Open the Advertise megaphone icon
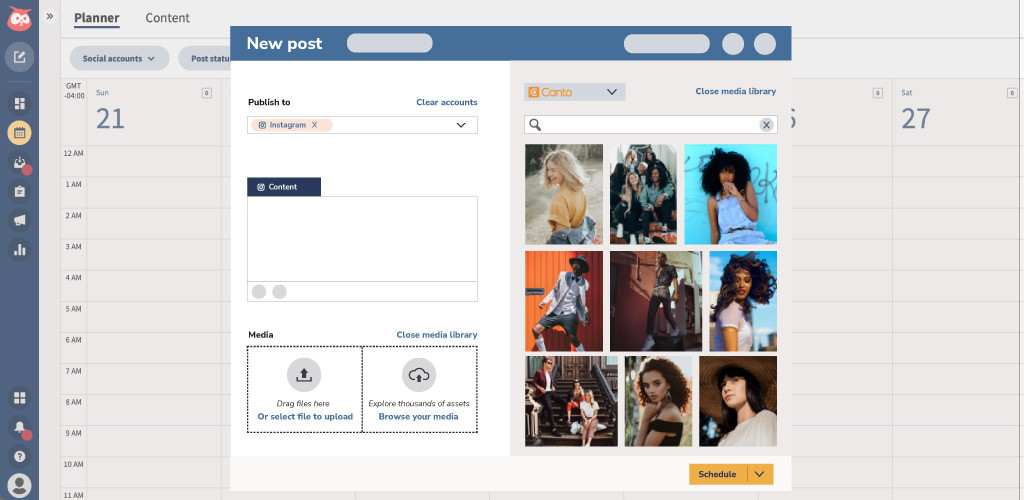 20,221
